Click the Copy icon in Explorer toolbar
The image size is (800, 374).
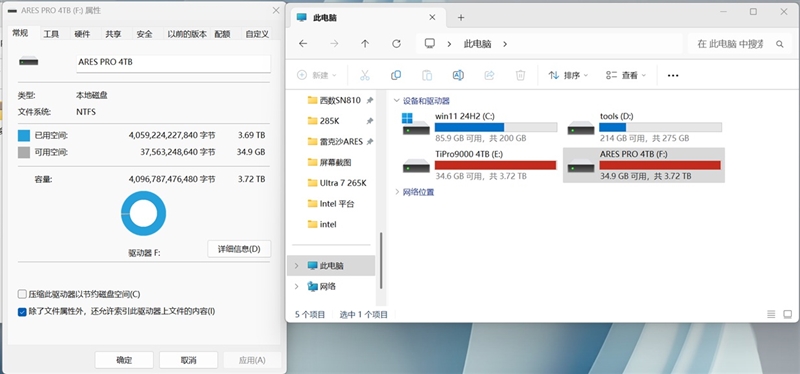tap(396, 75)
